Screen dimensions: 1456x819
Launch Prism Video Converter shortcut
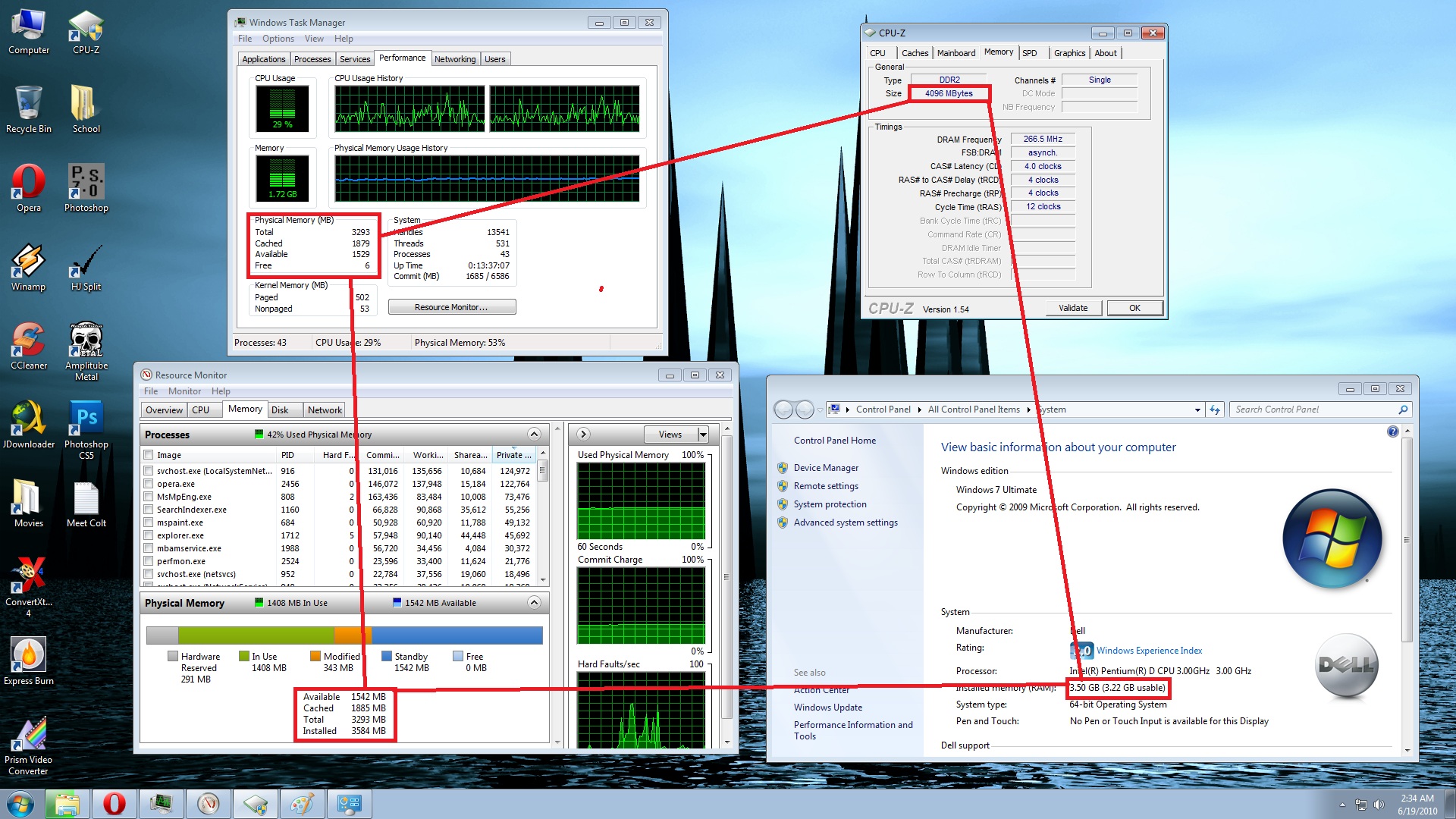click(29, 746)
